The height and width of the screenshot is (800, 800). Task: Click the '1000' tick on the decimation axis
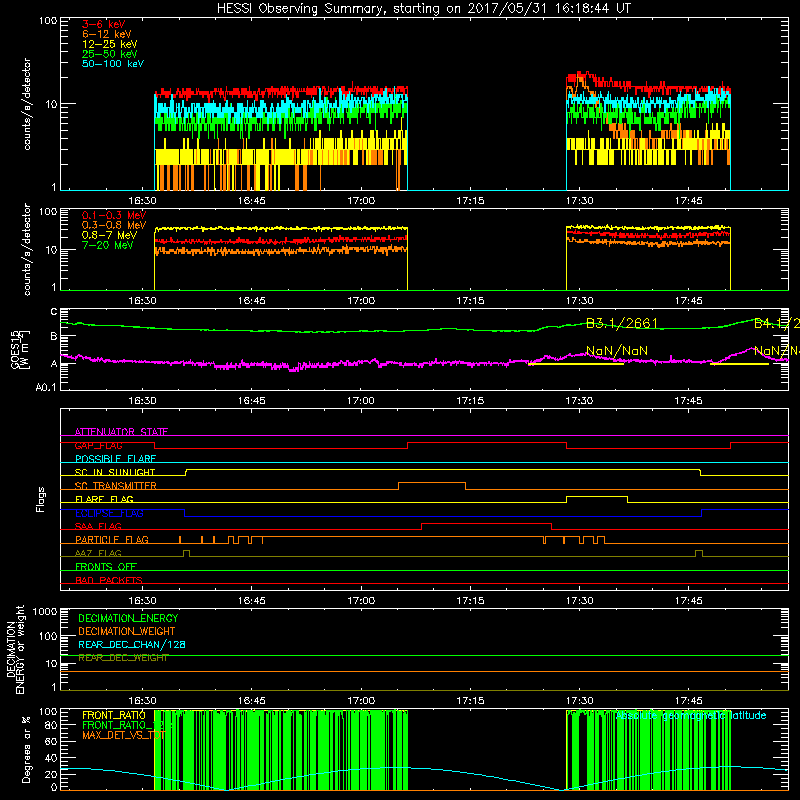point(45,612)
